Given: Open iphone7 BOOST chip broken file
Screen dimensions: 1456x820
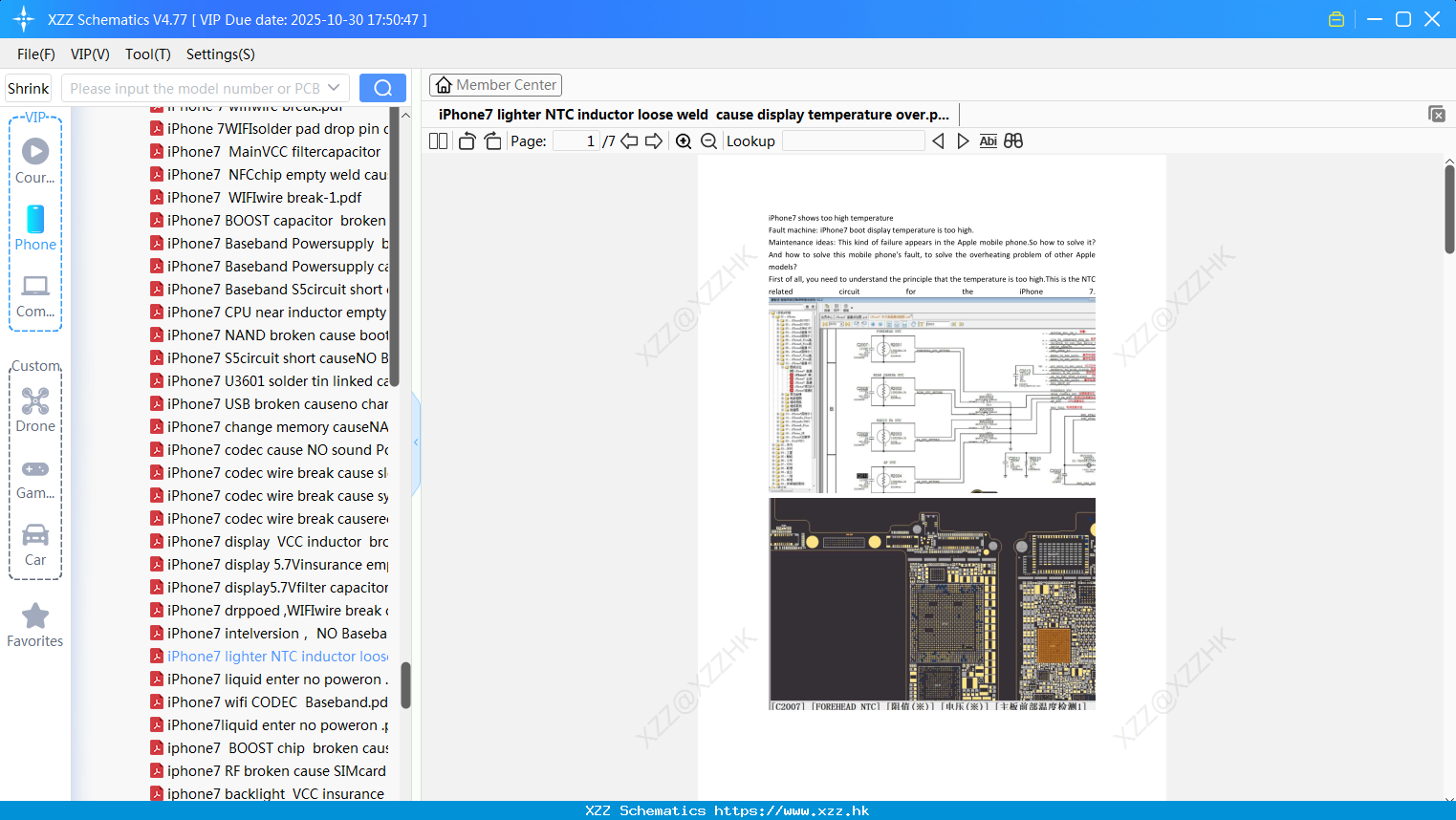Looking at the screenshot, I should point(269,748).
